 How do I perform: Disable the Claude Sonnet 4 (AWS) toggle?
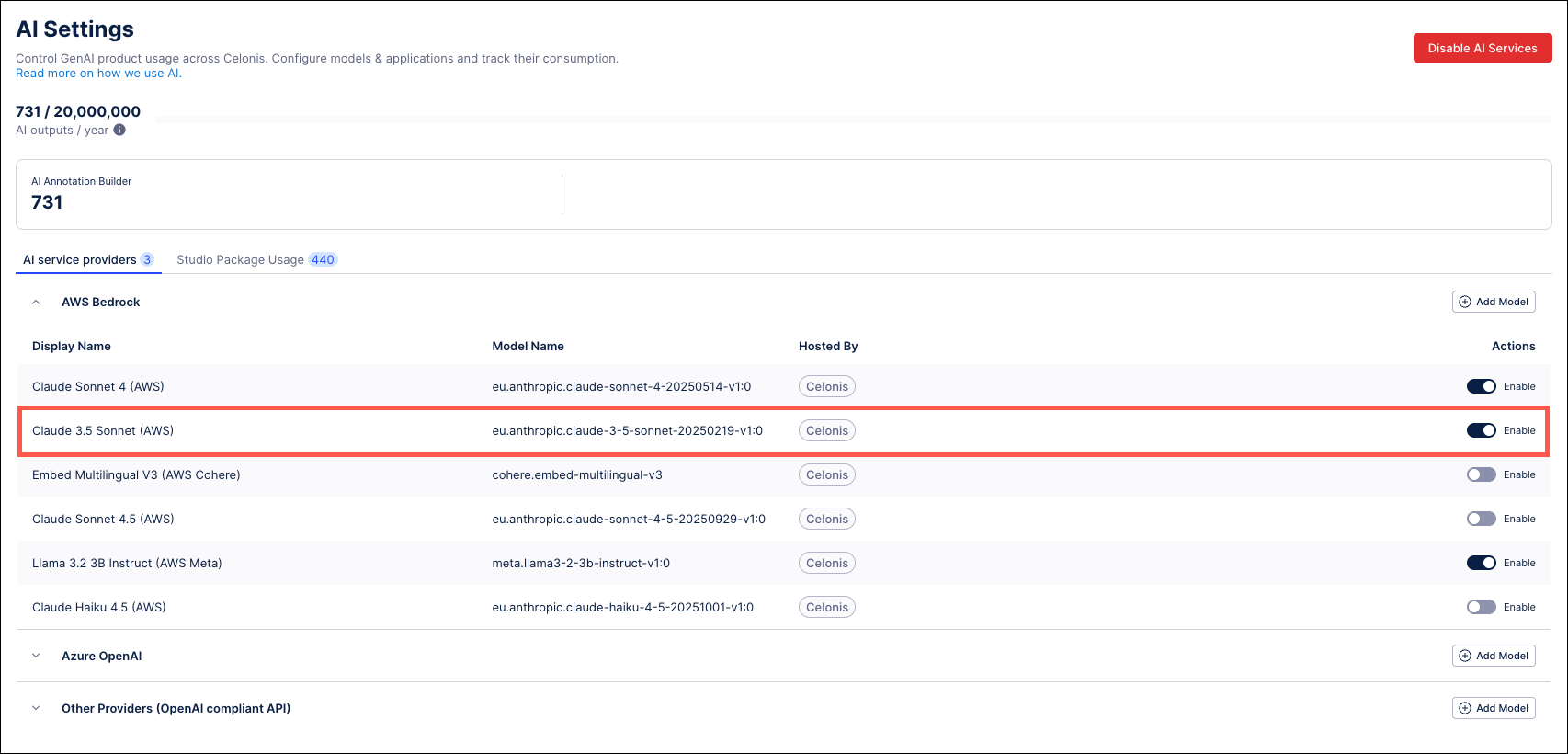[x=1481, y=386]
